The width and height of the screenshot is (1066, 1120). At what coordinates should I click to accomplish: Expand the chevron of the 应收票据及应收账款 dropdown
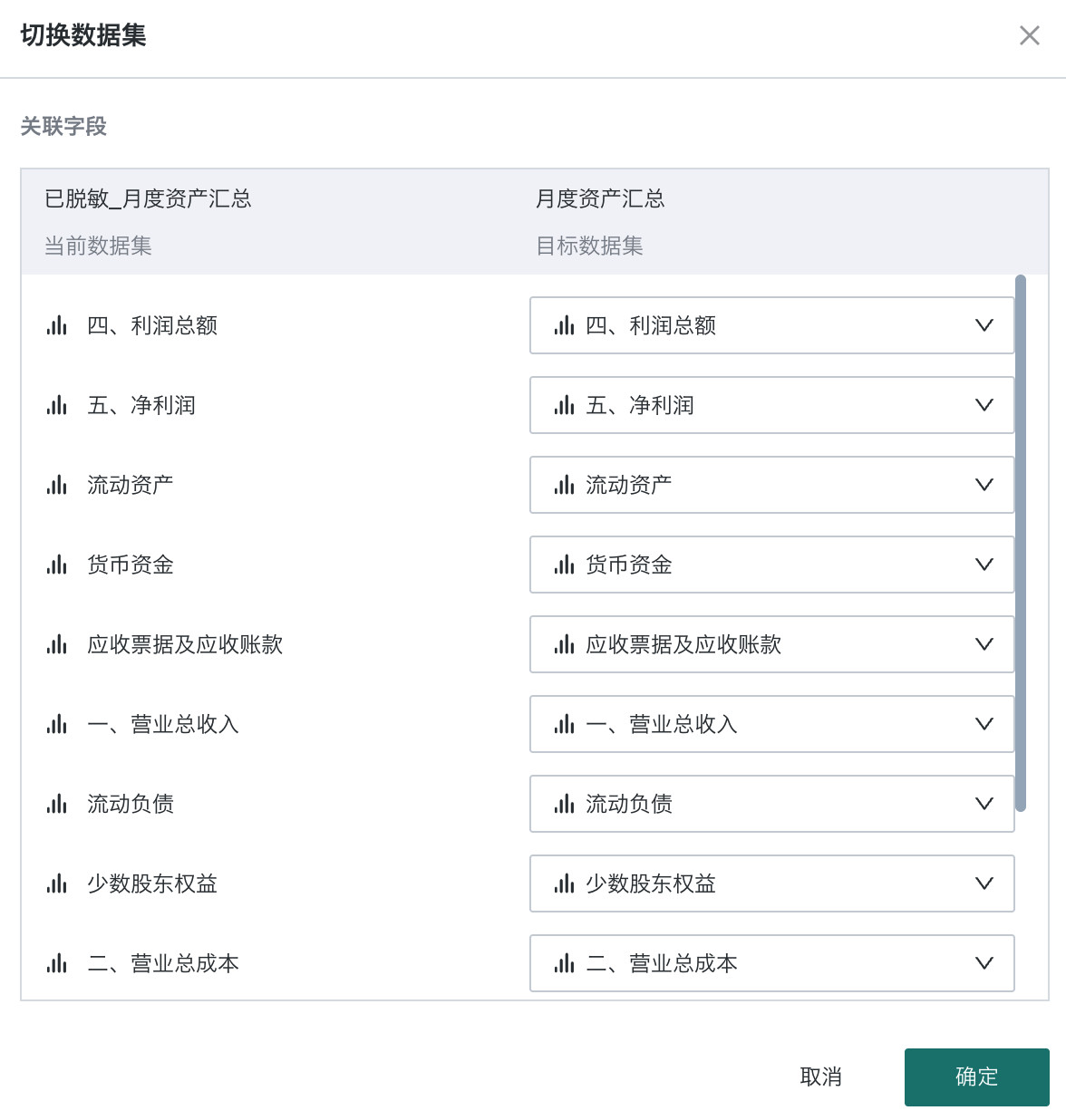(x=984, y=644)
